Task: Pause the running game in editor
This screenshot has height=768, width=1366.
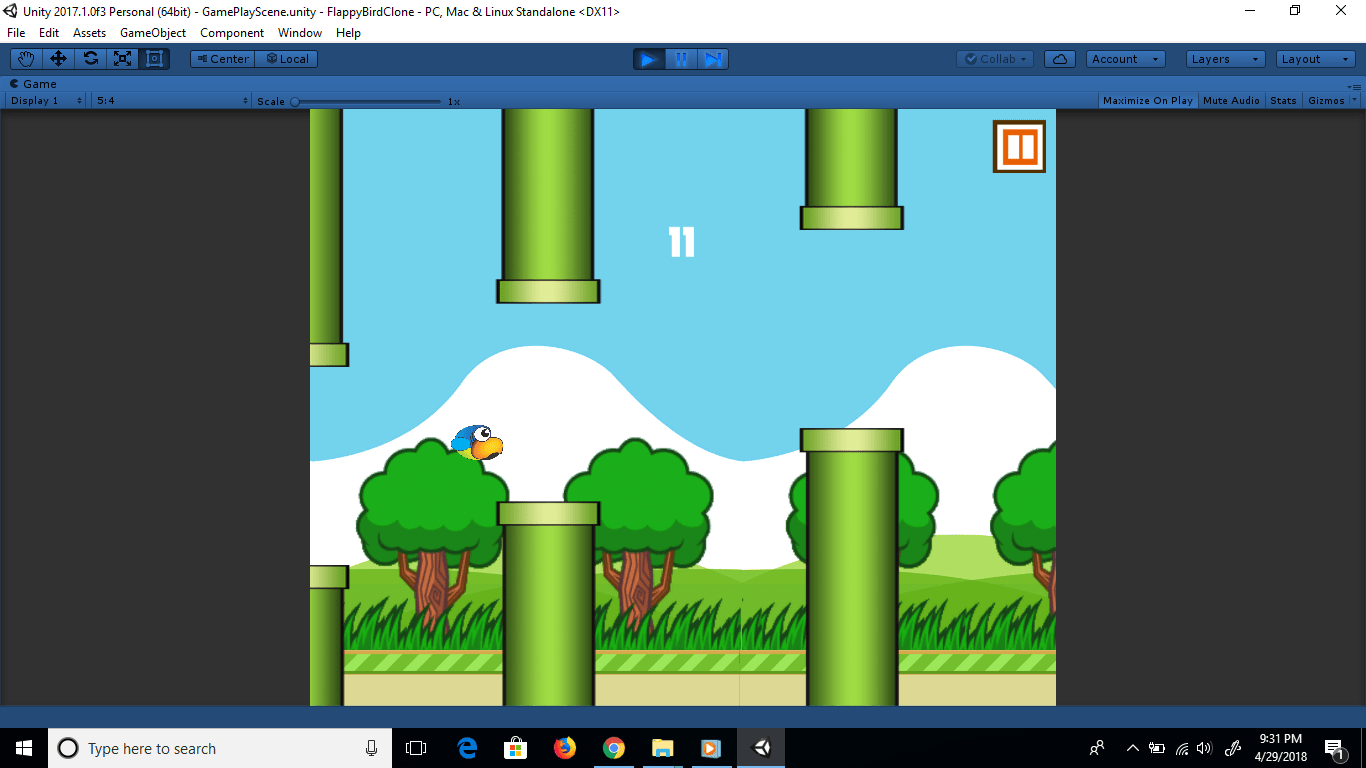Action: 681,59
